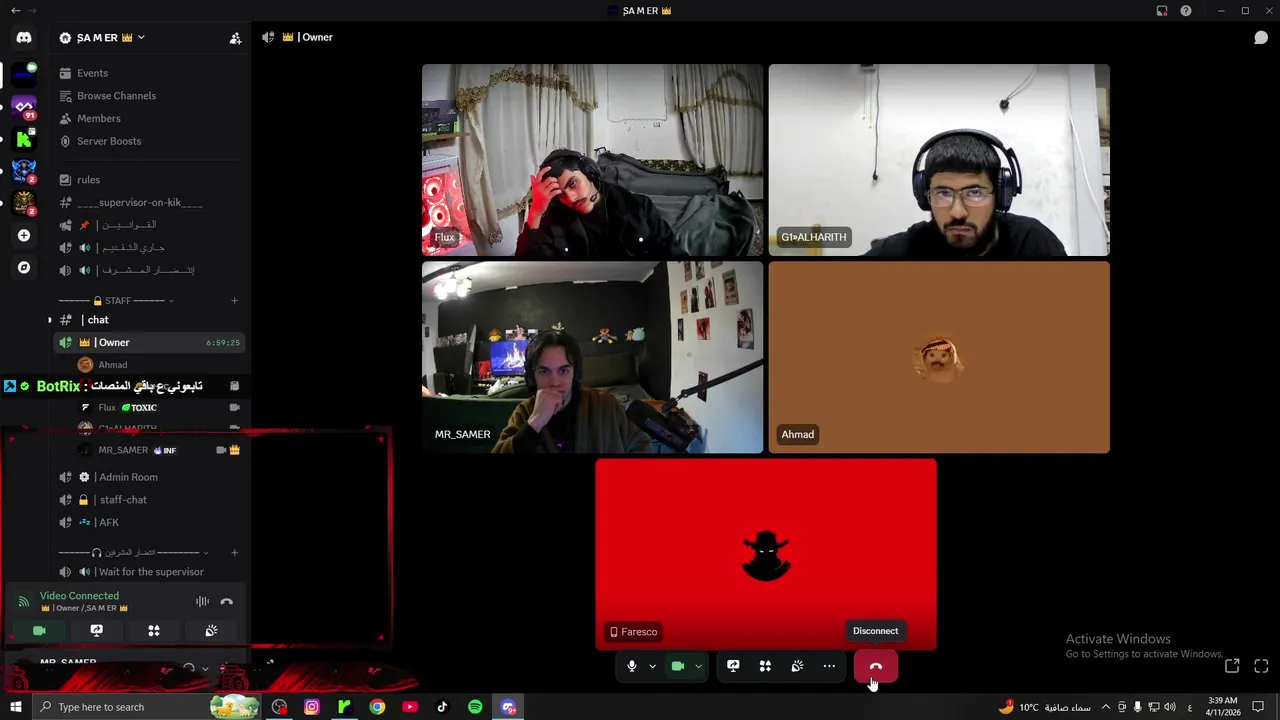Open the Members list
1280x720 pixels.
(150, 118)
